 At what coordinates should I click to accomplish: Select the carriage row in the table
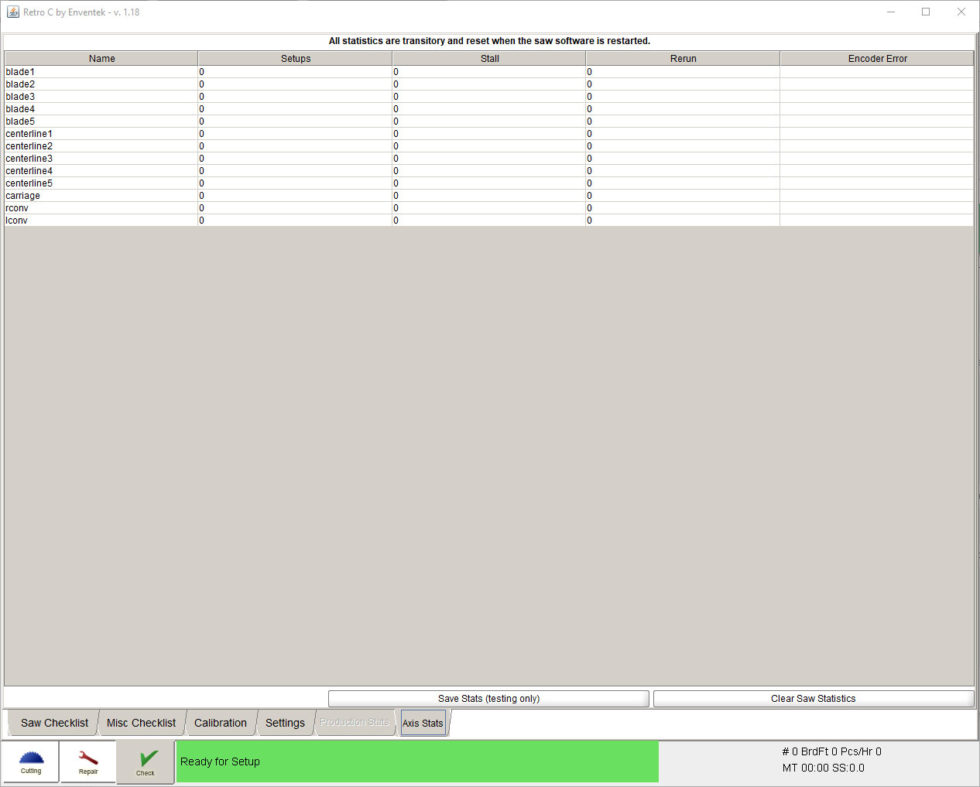101,196
